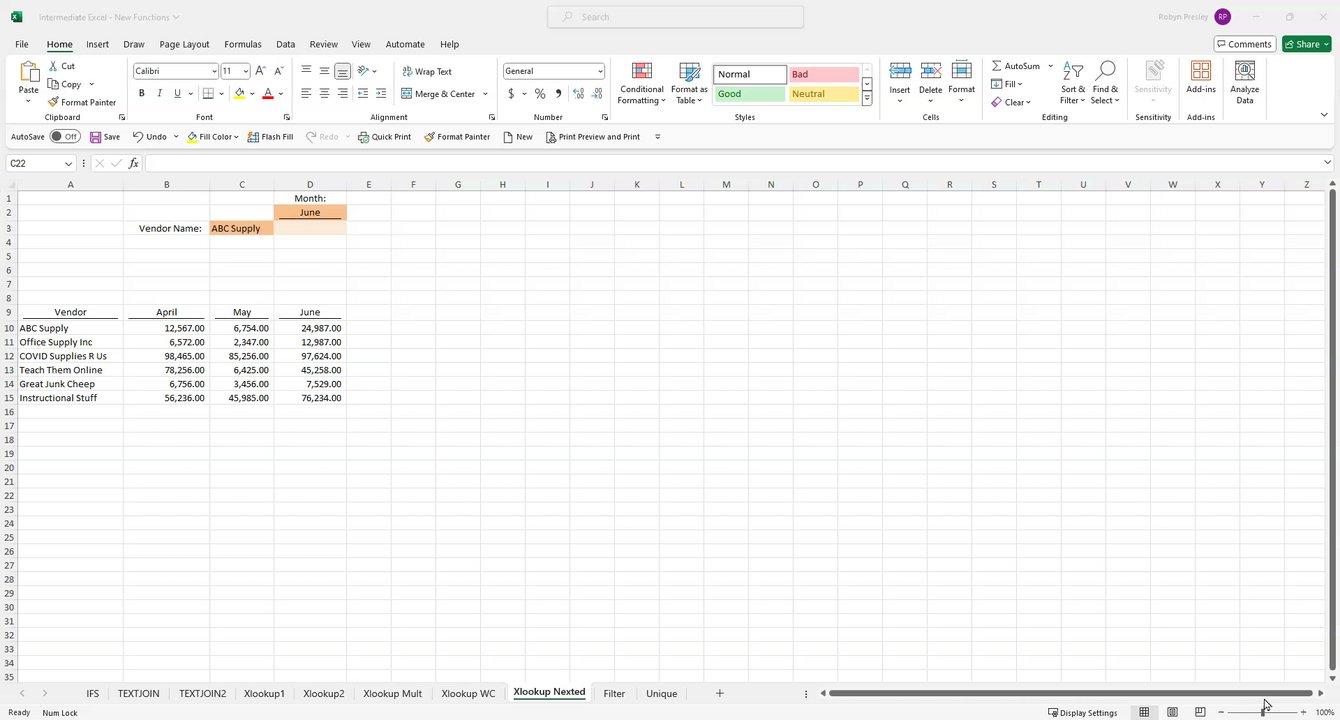1340x720 pixels.
Task: Click the Search box in title bar
Action: coord(675,17)
